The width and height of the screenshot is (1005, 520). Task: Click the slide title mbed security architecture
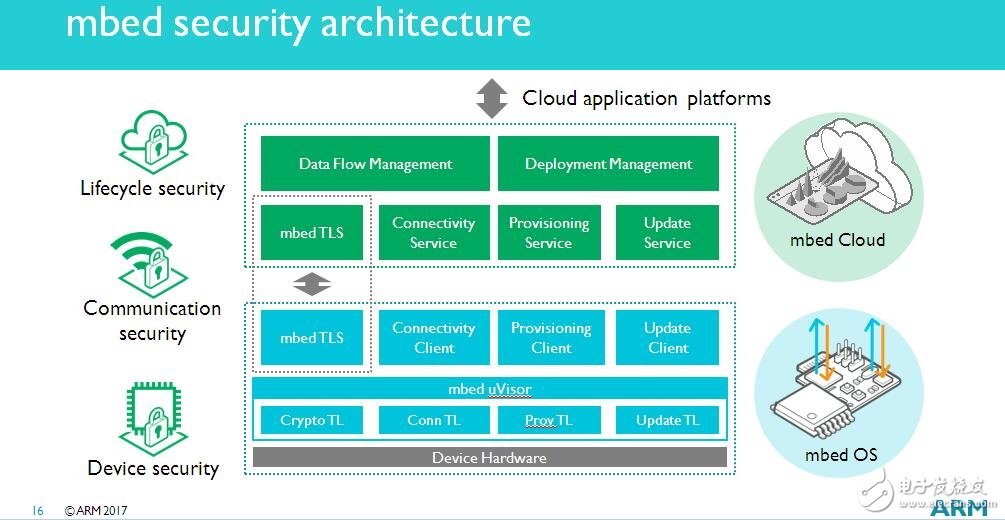tap(298, 23)
